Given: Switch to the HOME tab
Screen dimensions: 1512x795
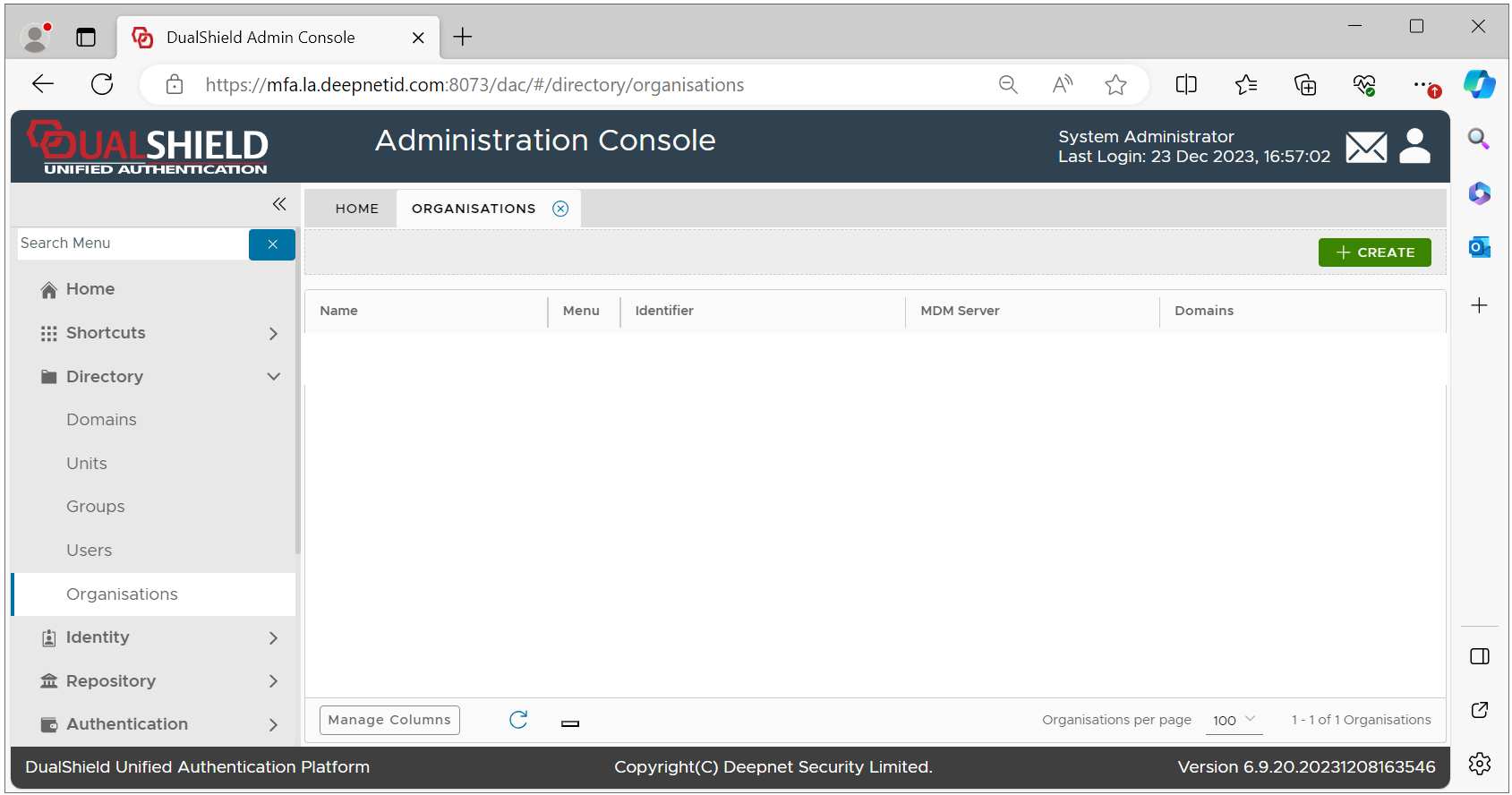Looking at the screenshot, I should tap(356, 209).
